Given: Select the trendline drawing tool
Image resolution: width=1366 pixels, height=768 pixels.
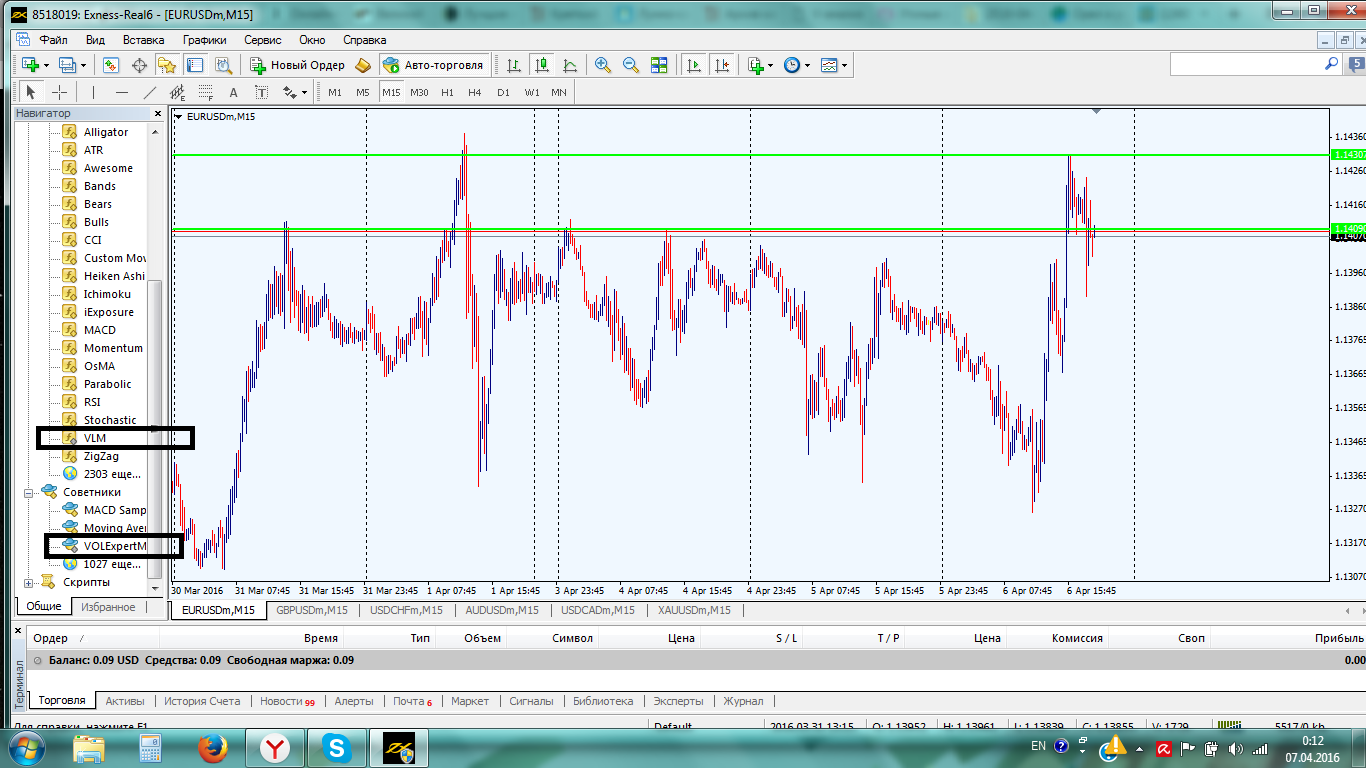Looking at the screenshot, I should tap(150, 92).
